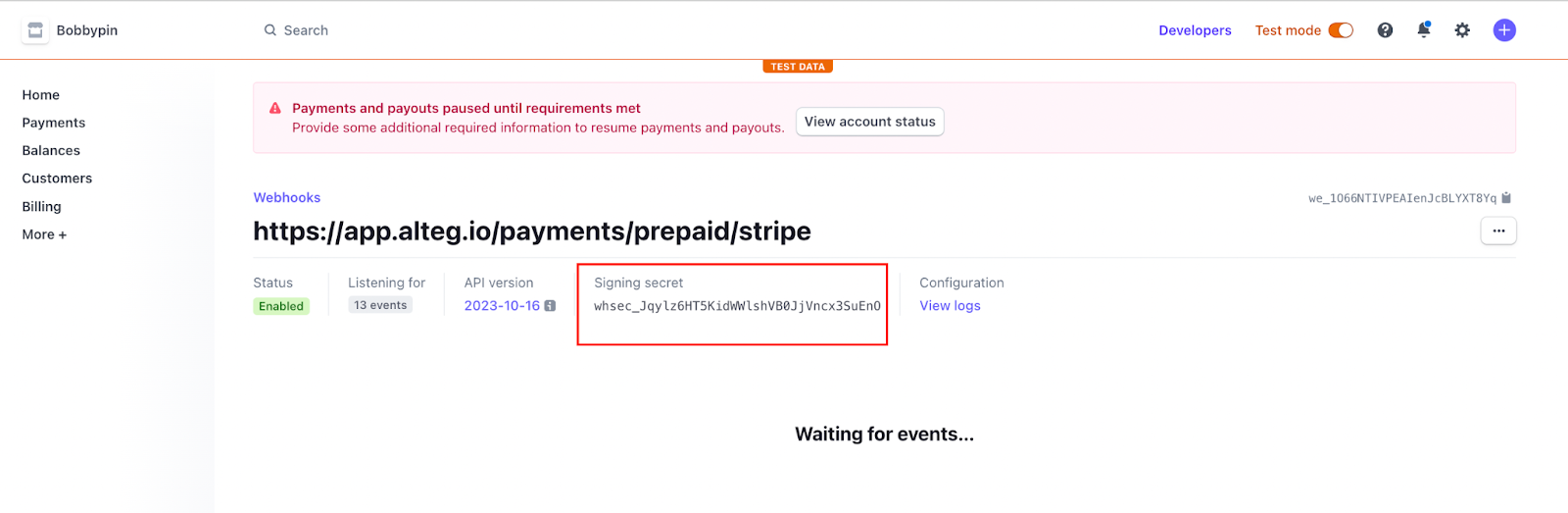
Task: Open the webhook overflow menu (three dots)
Action: point(1498,231)
